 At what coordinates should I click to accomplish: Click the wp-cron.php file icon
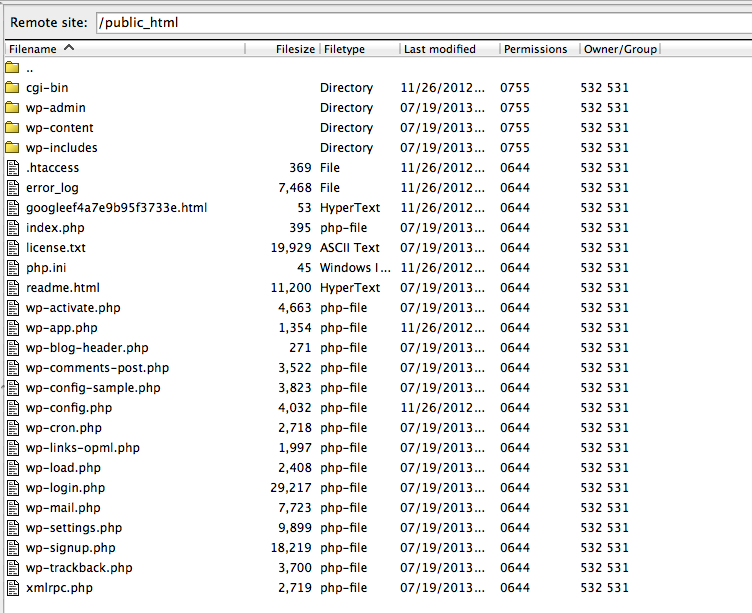click(13, 428)
